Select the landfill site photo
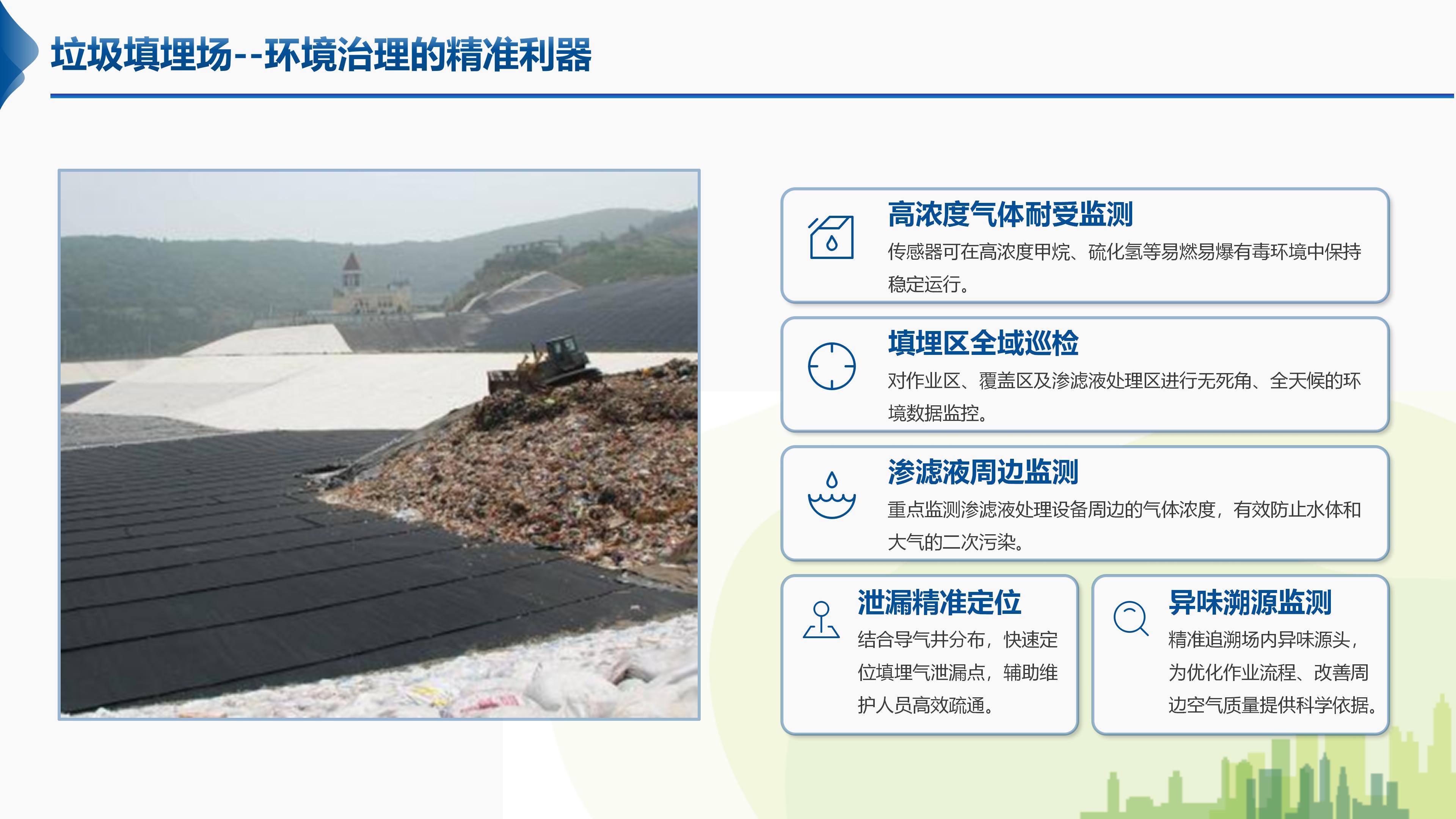1456x819 pixels. (379, 445)
